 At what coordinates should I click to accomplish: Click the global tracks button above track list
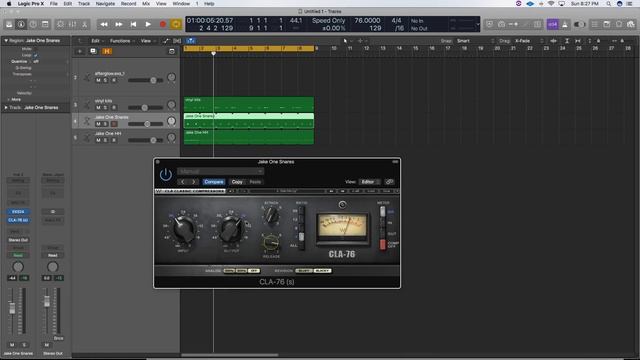171,51
